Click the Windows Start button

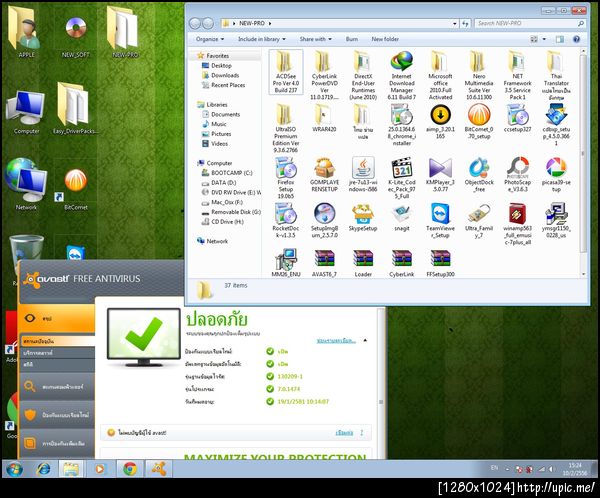(x=14, y=469)
